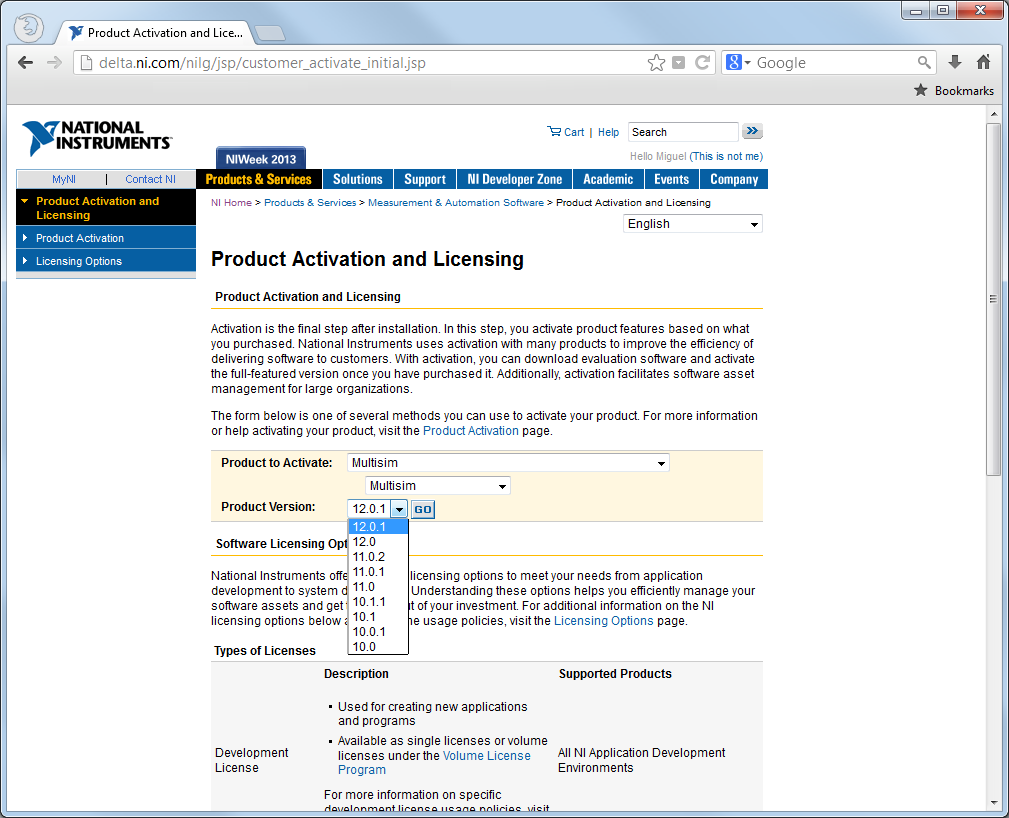This screenshot has height=818, width=1009.
Task: Click the NI site search input field
Action: click(x=682, y=132)
